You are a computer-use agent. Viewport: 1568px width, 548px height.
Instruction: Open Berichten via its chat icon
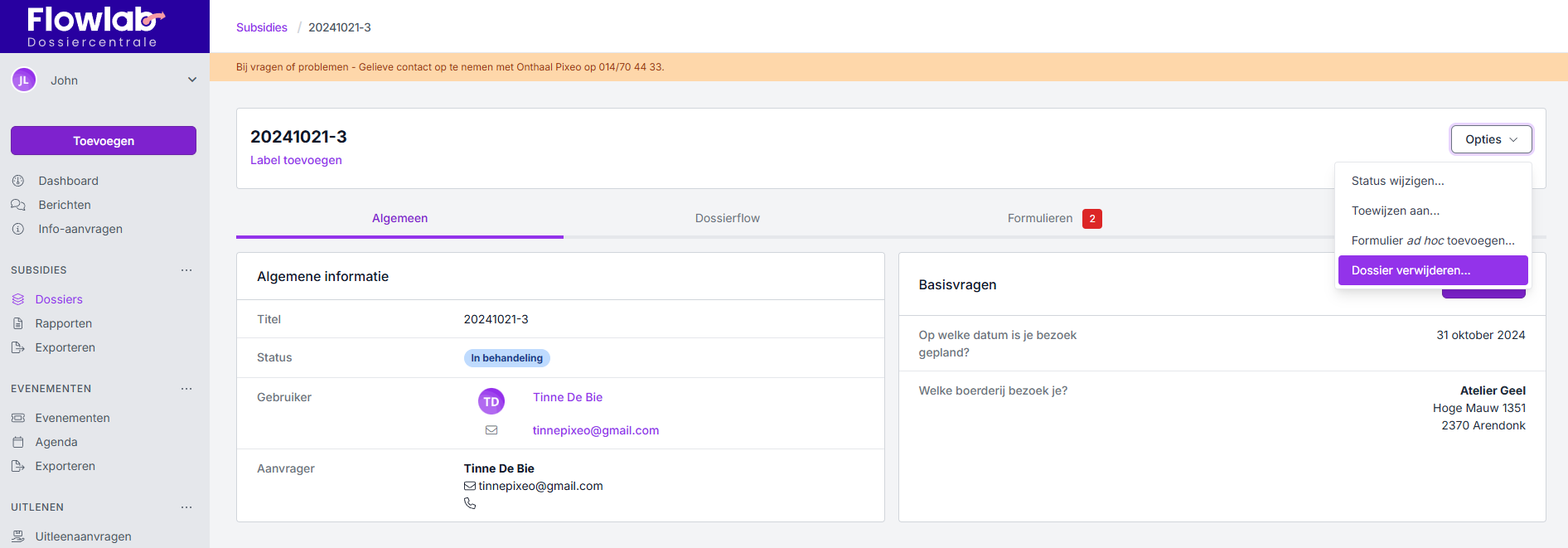pyautogui.click(x=18, y=205)
